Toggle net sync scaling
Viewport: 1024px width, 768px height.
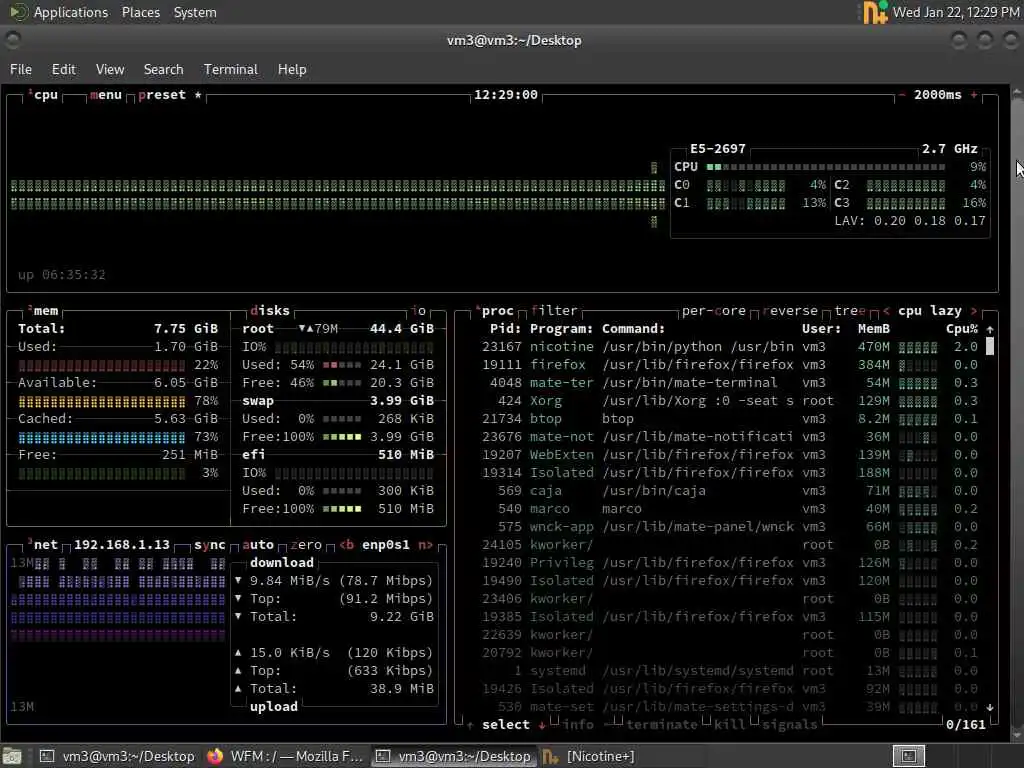tap(210, 545)
